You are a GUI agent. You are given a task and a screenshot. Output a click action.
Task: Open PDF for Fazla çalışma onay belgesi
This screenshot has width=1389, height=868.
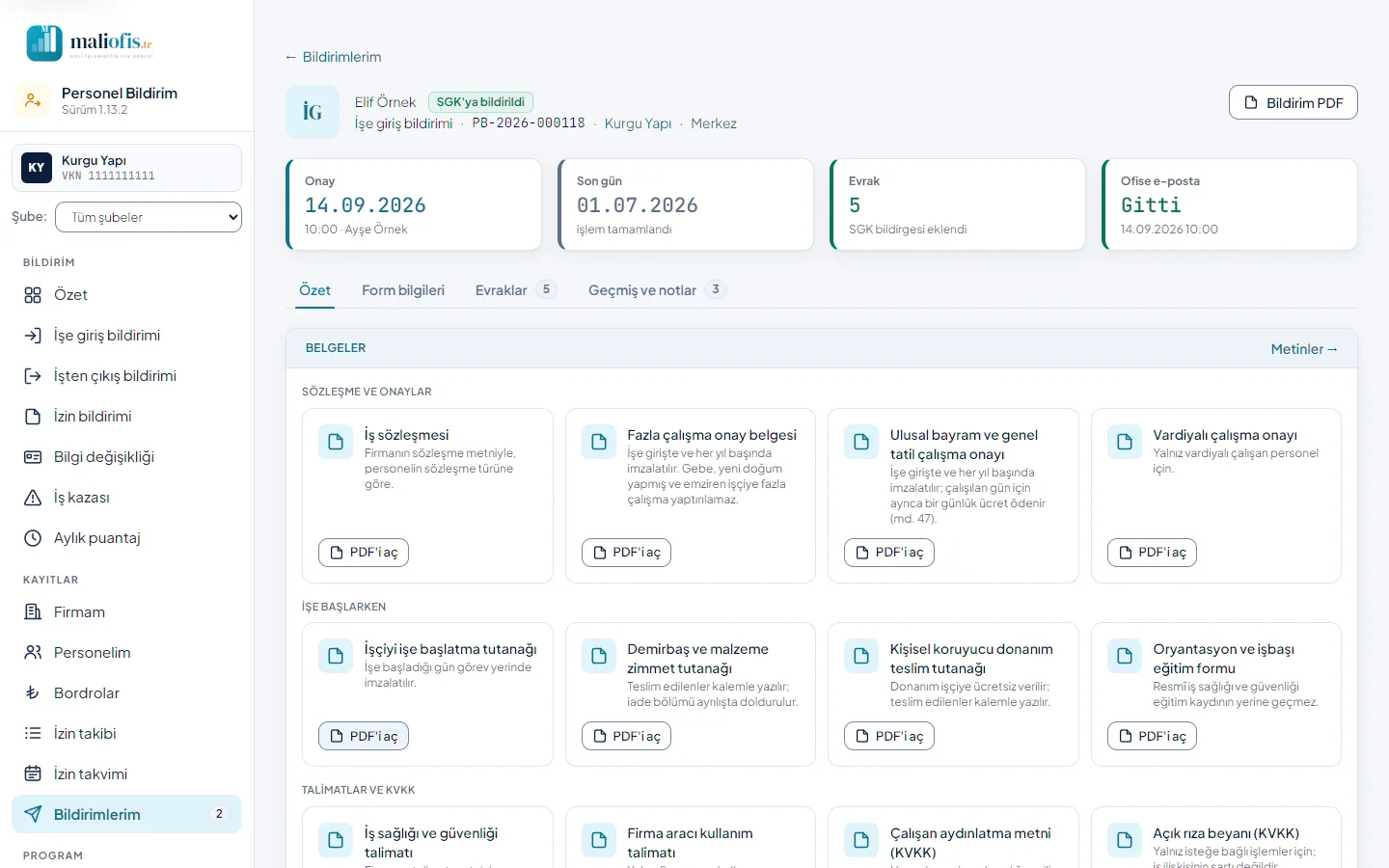(627, 553)
